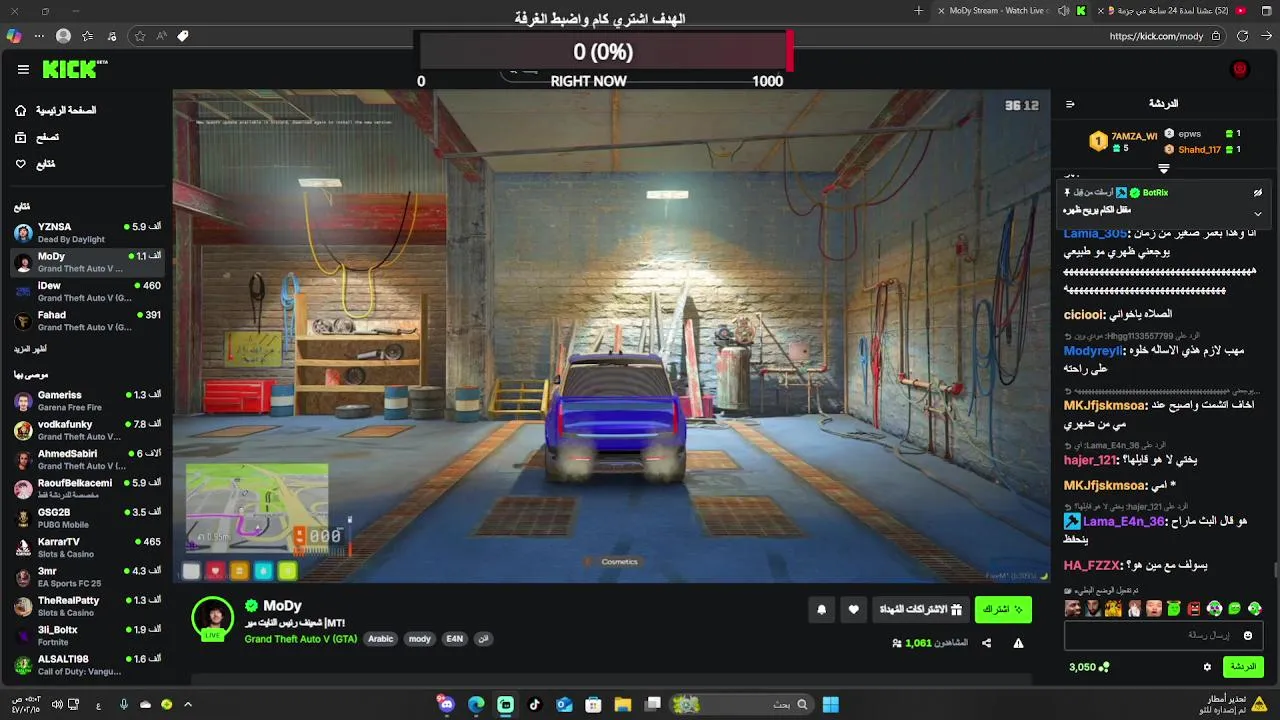Open File Explorer from the taskbar
The height and width of the screenshot is (720, 1280).
pyautogui.click(x=622, y=704)
